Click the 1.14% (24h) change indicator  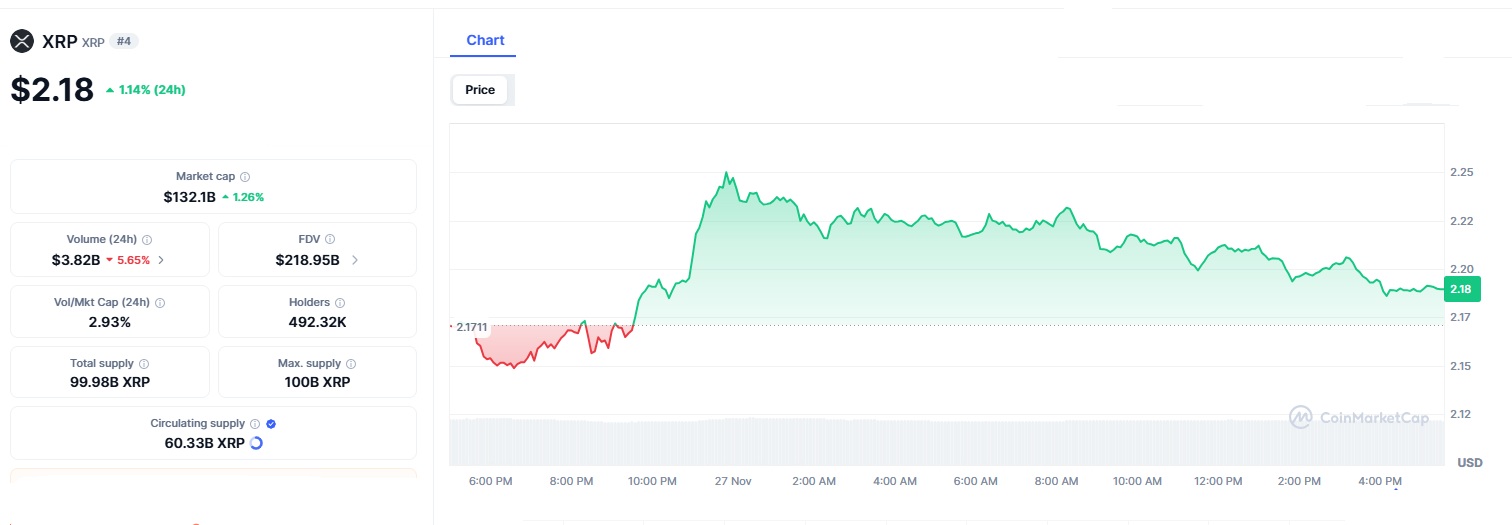point(145,90)
